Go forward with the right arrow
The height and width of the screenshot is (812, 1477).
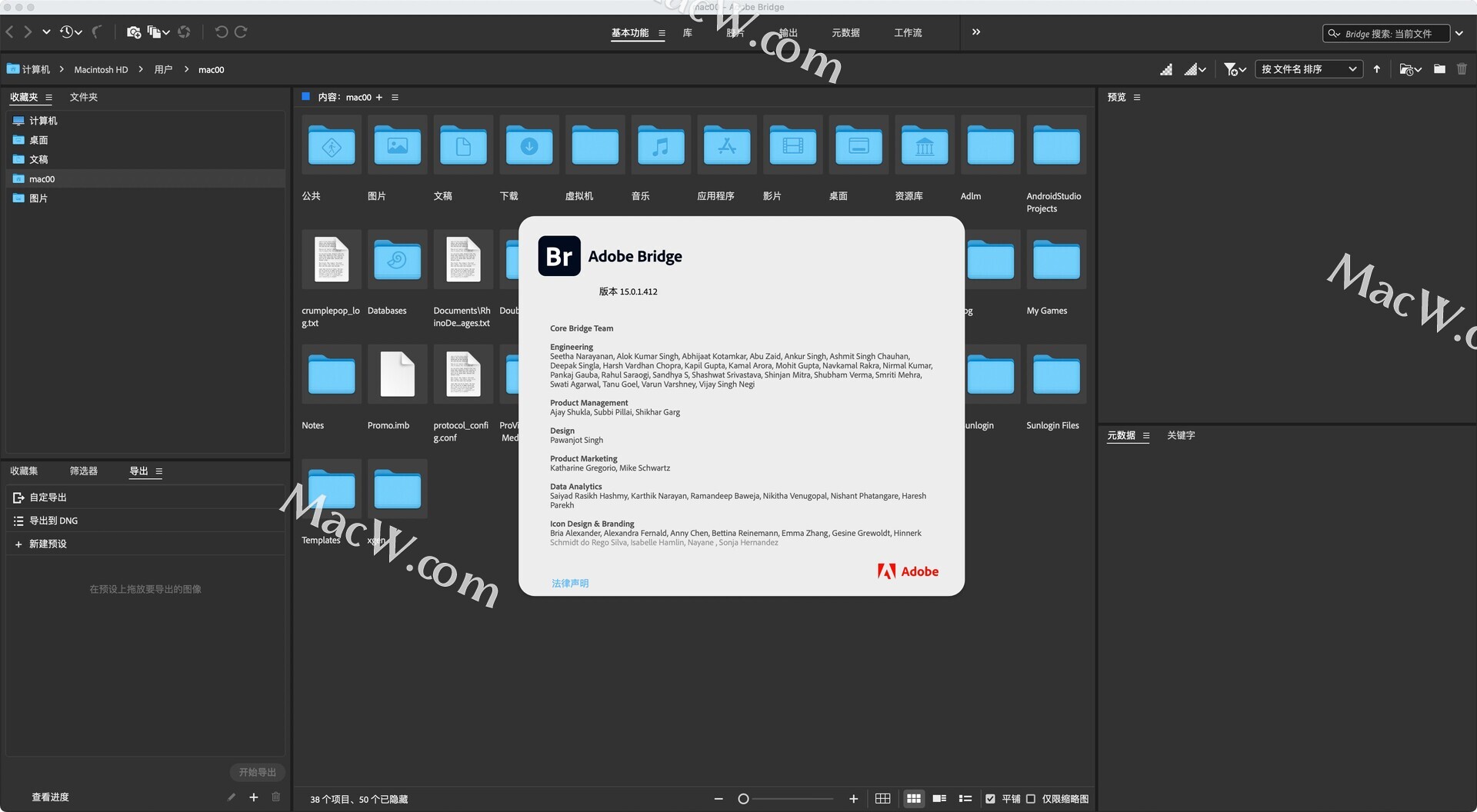[x=28, y=32]
